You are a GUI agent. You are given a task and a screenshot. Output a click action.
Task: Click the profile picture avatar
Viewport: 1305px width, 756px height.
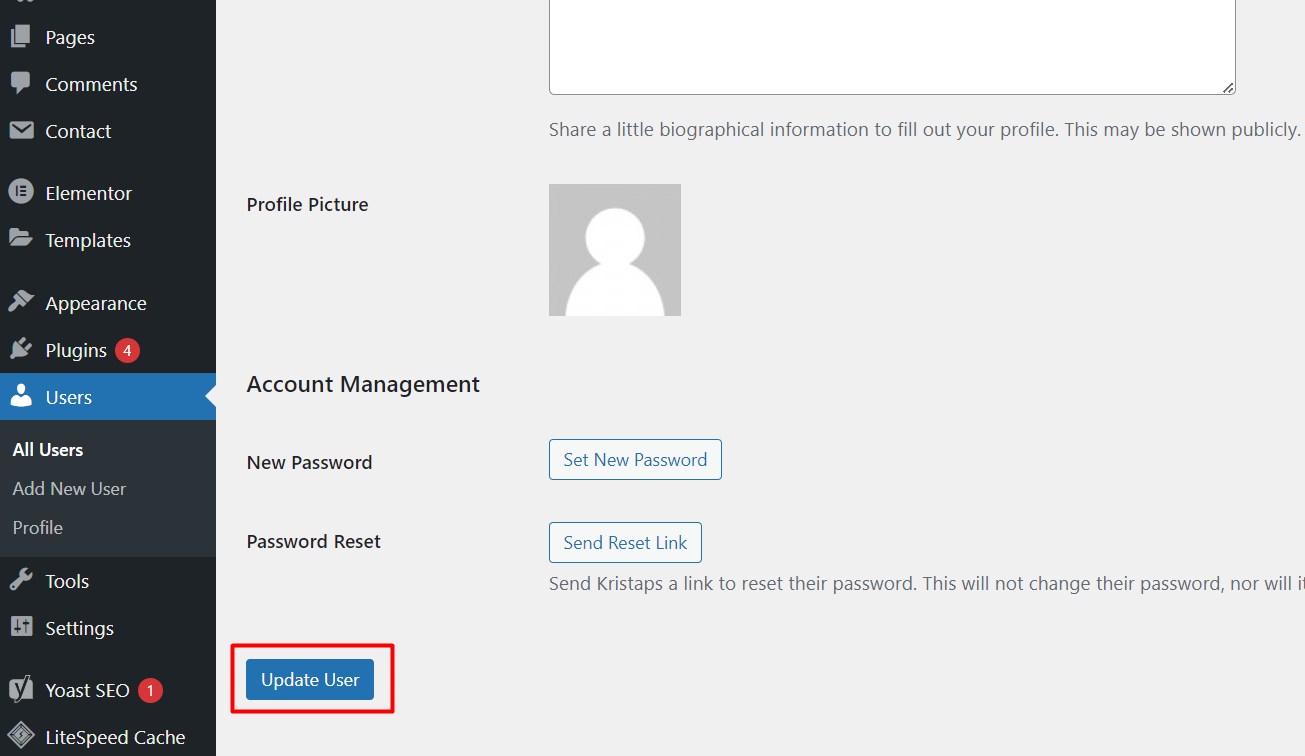(615, 250)
